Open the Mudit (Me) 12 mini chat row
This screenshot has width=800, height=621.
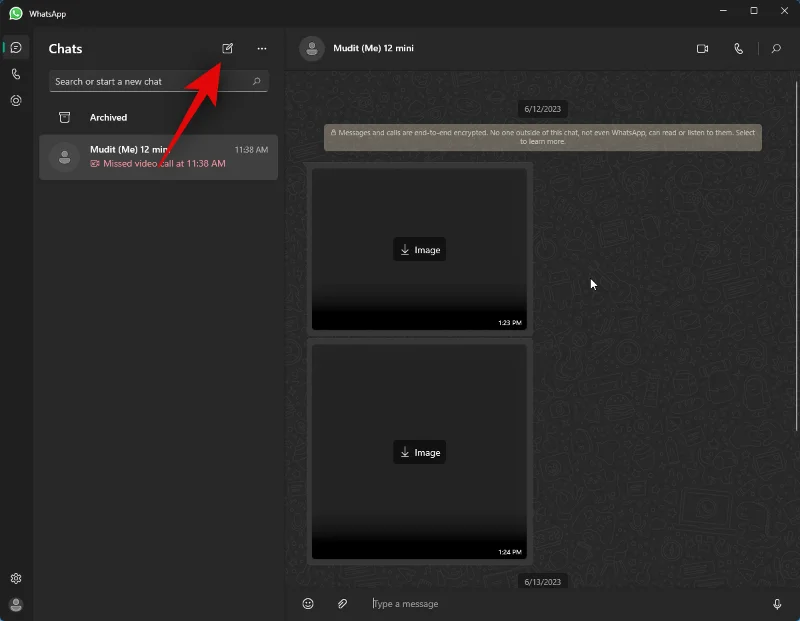tap(159, 157)
